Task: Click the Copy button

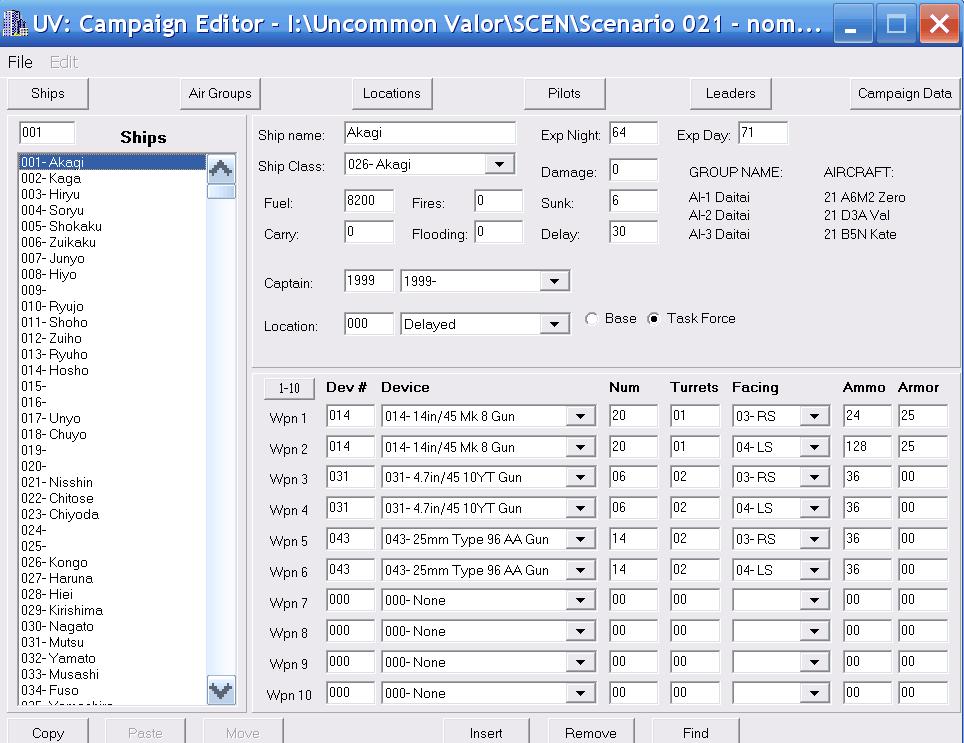Action: tap(47, 732)
